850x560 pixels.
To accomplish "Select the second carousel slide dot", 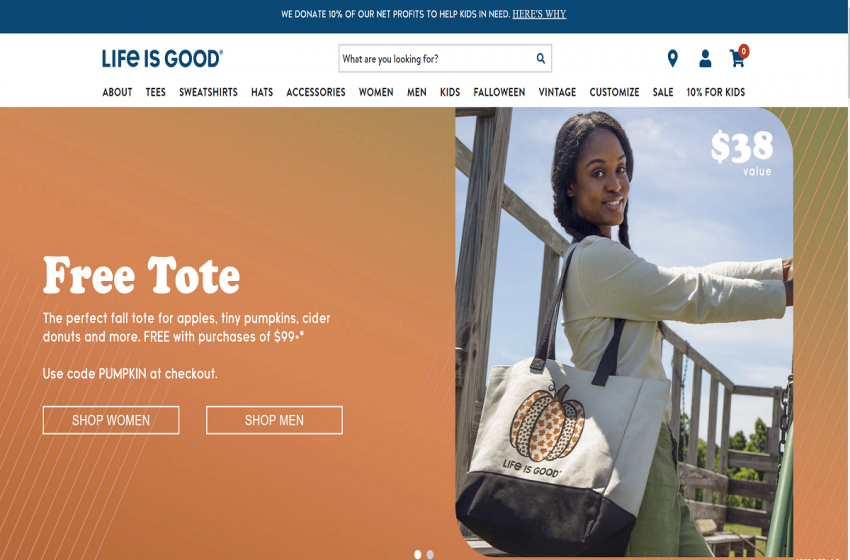I will (430, 554).
